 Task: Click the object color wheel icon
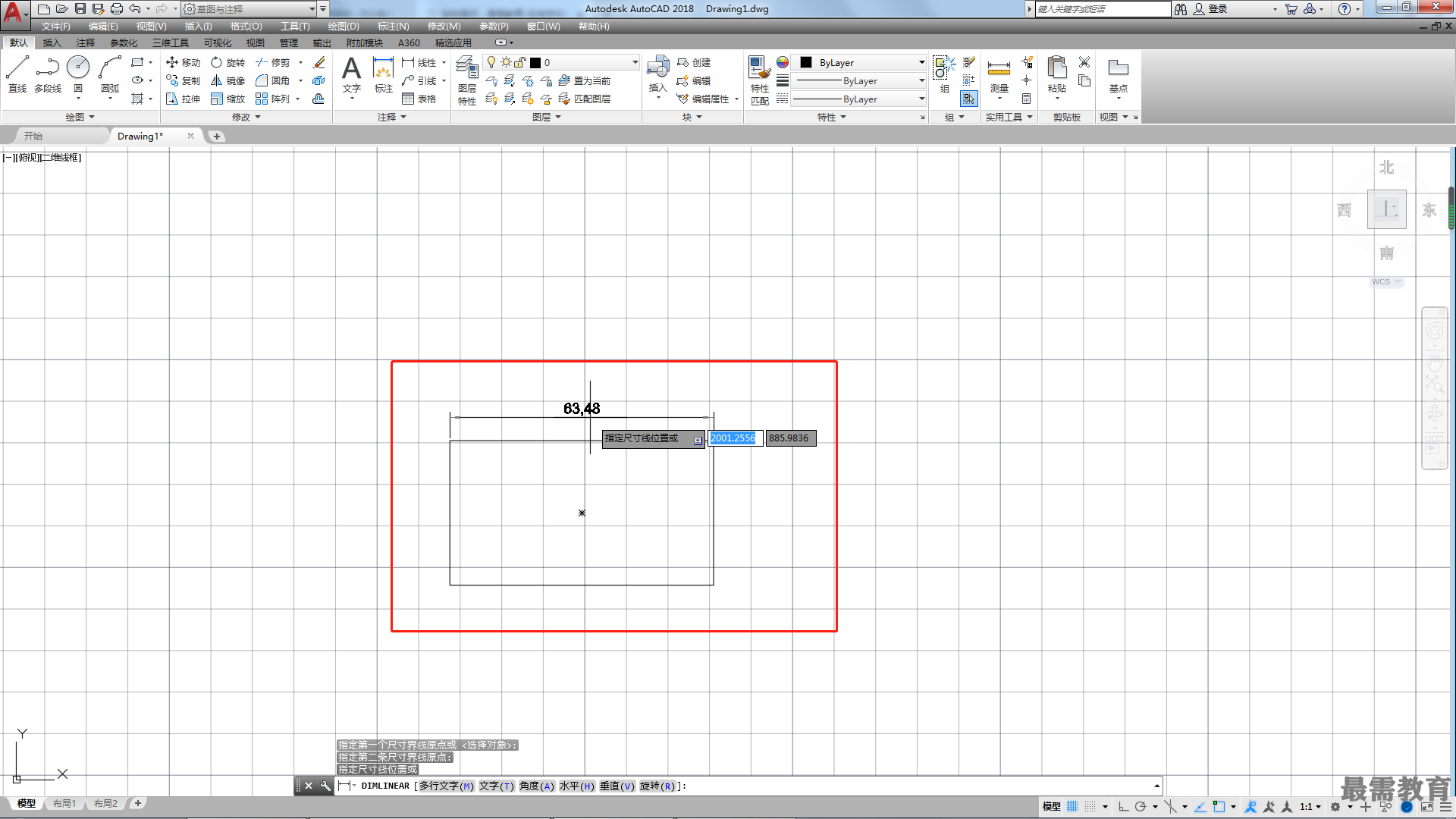click(782, 62)
